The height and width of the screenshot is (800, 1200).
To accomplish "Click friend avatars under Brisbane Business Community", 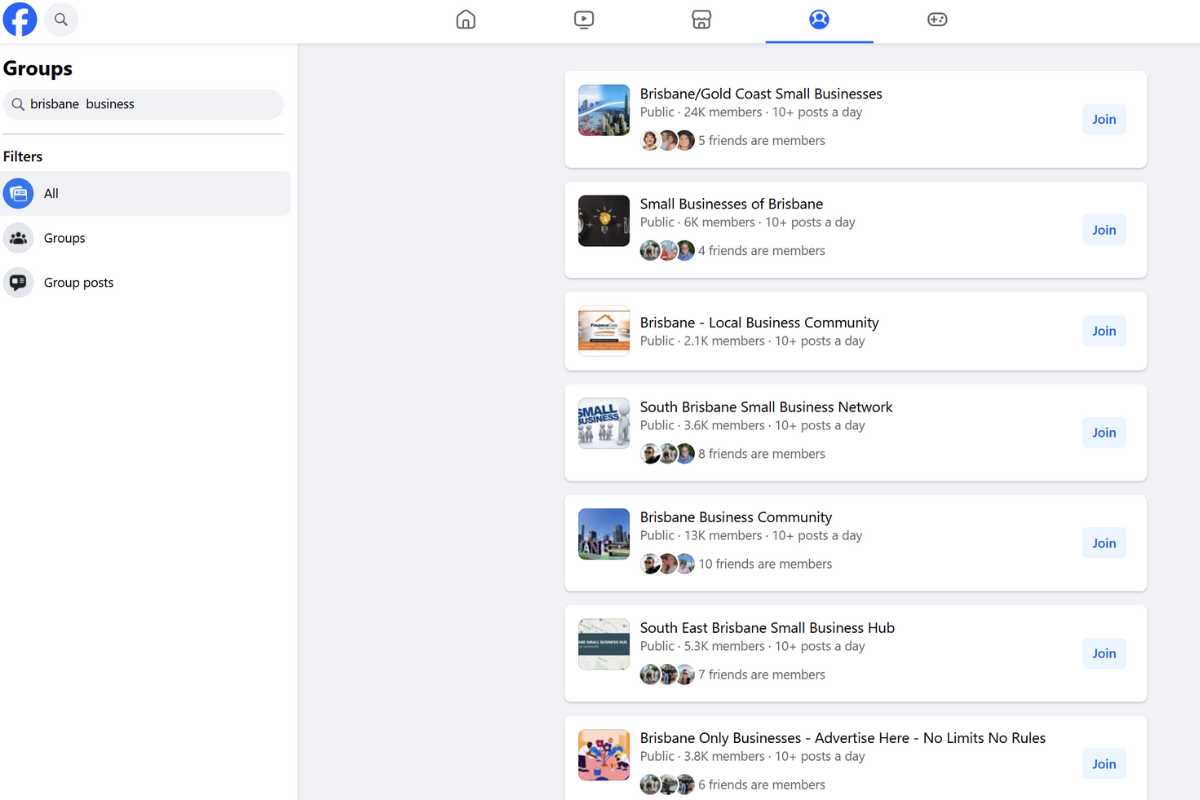I will (667, 564).
